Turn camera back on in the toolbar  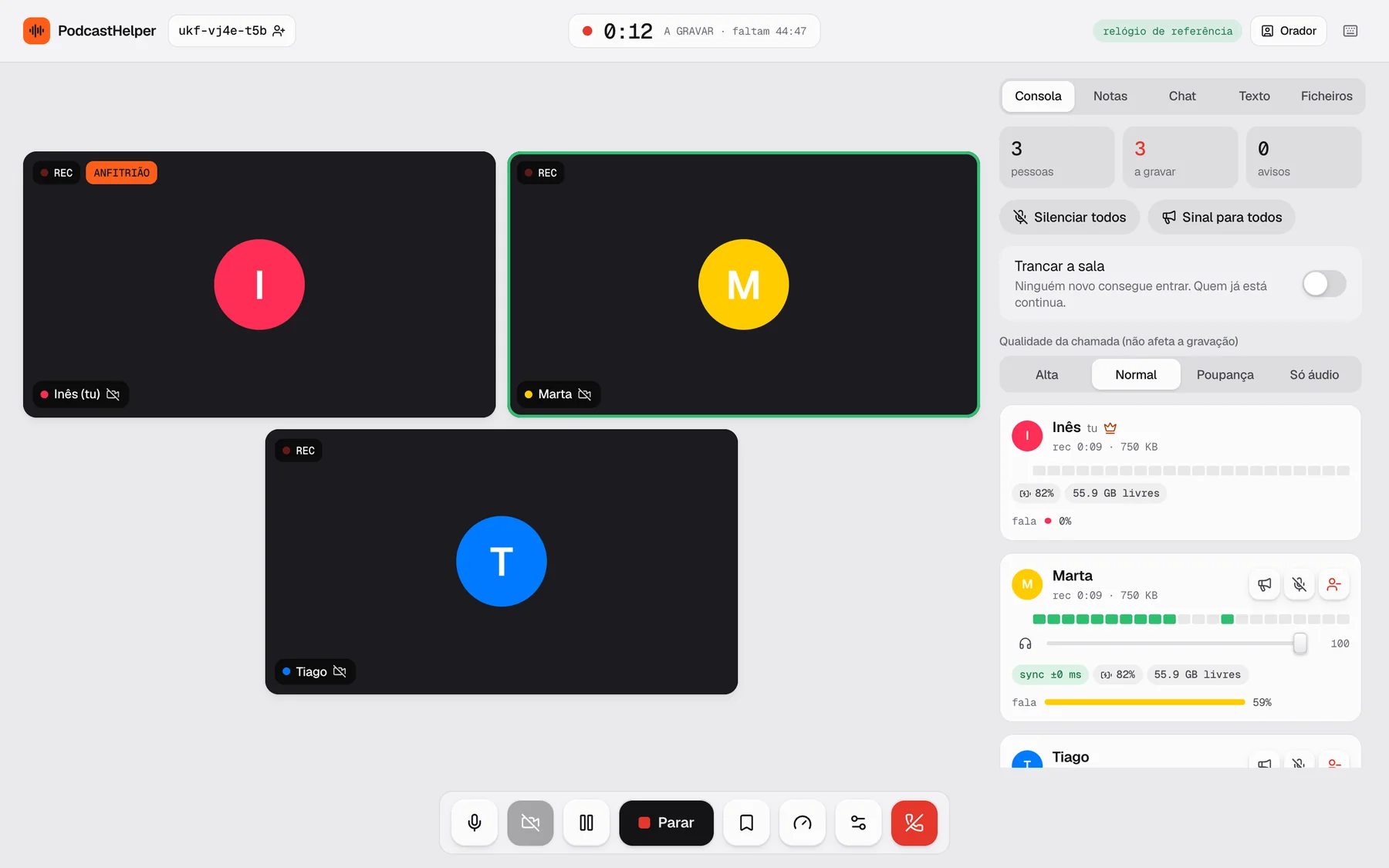(x=530, y=822)
